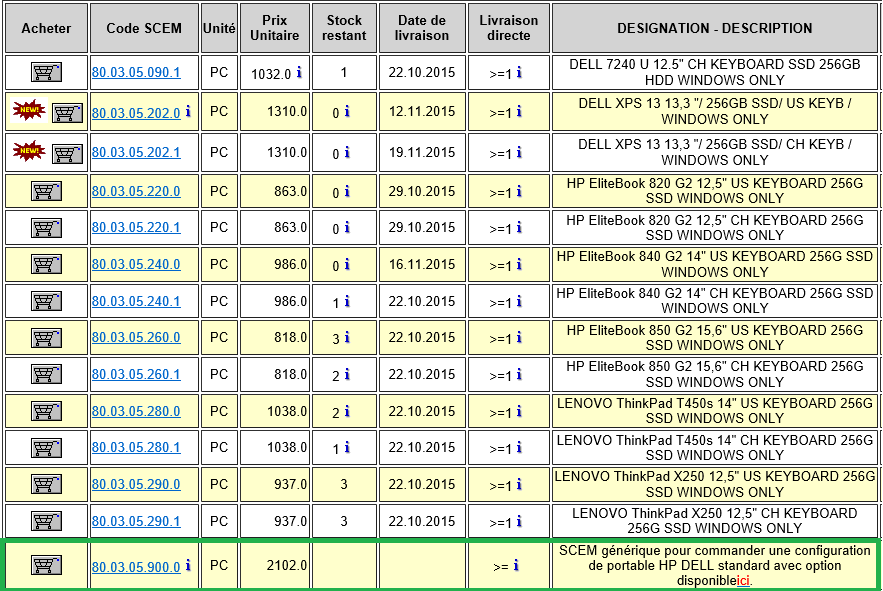Click NEW badge on 80.03.05.202.0 row
Image resolution: width=883 pixels, height=591 pixels.
(x=29, y=110)
